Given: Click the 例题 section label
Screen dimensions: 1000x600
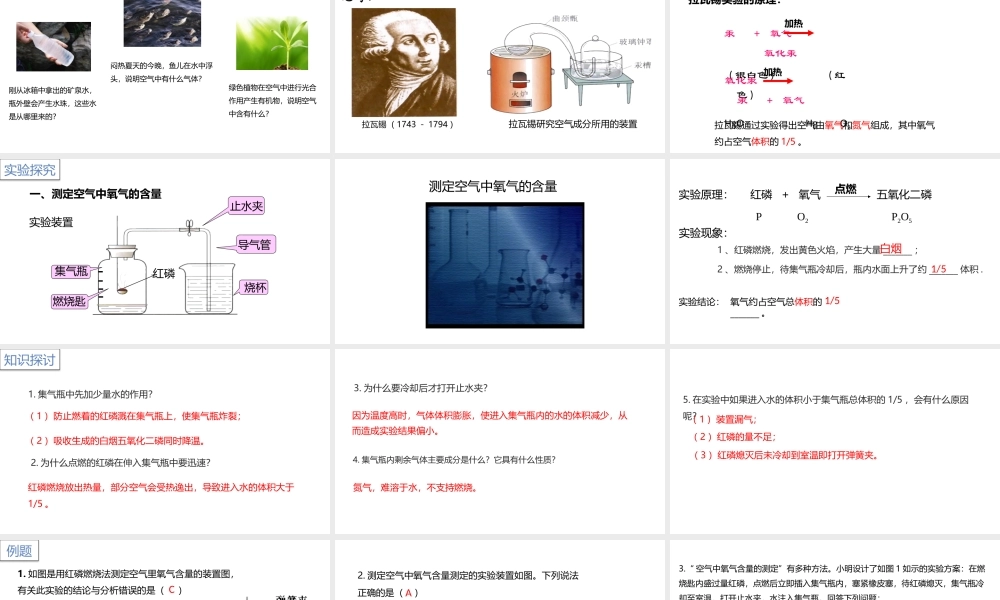Looking at the screenshot, I should click(20, 551).
